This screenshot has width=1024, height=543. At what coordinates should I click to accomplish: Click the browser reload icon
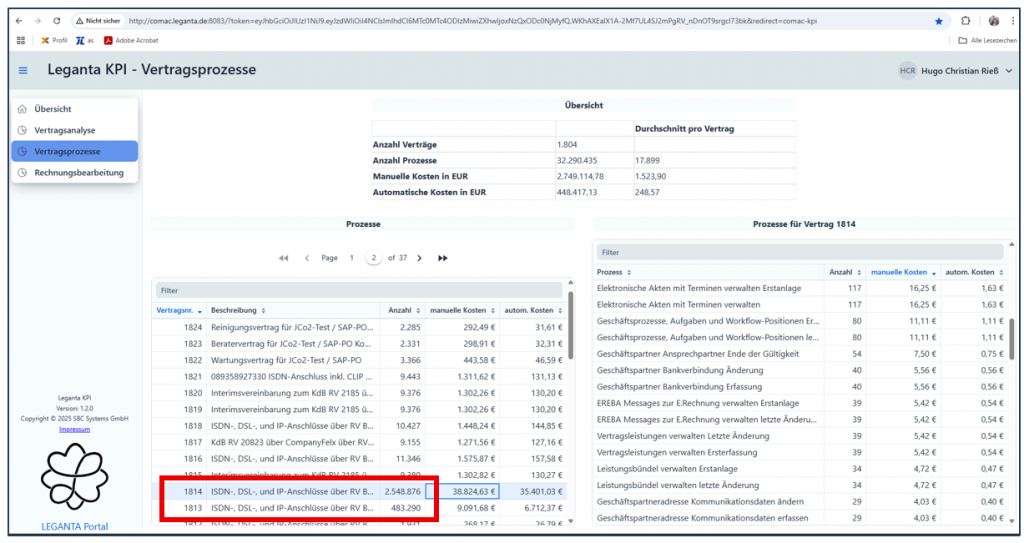click(x=56, y=20)
